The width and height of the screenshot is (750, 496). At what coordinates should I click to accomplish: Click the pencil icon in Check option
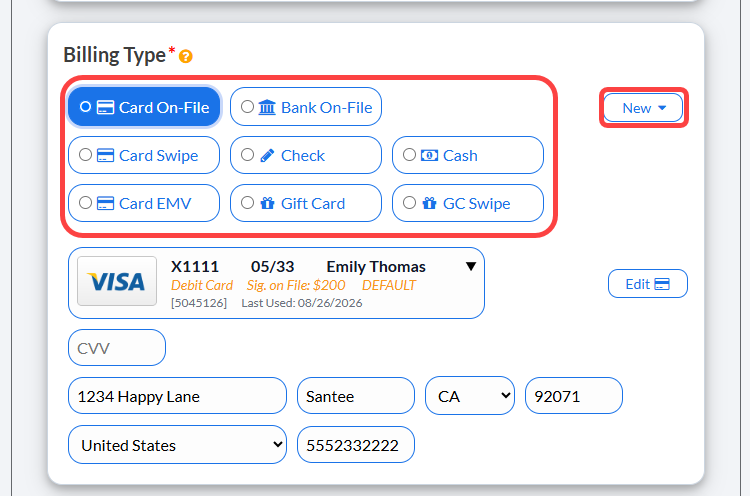pos(267,155)
